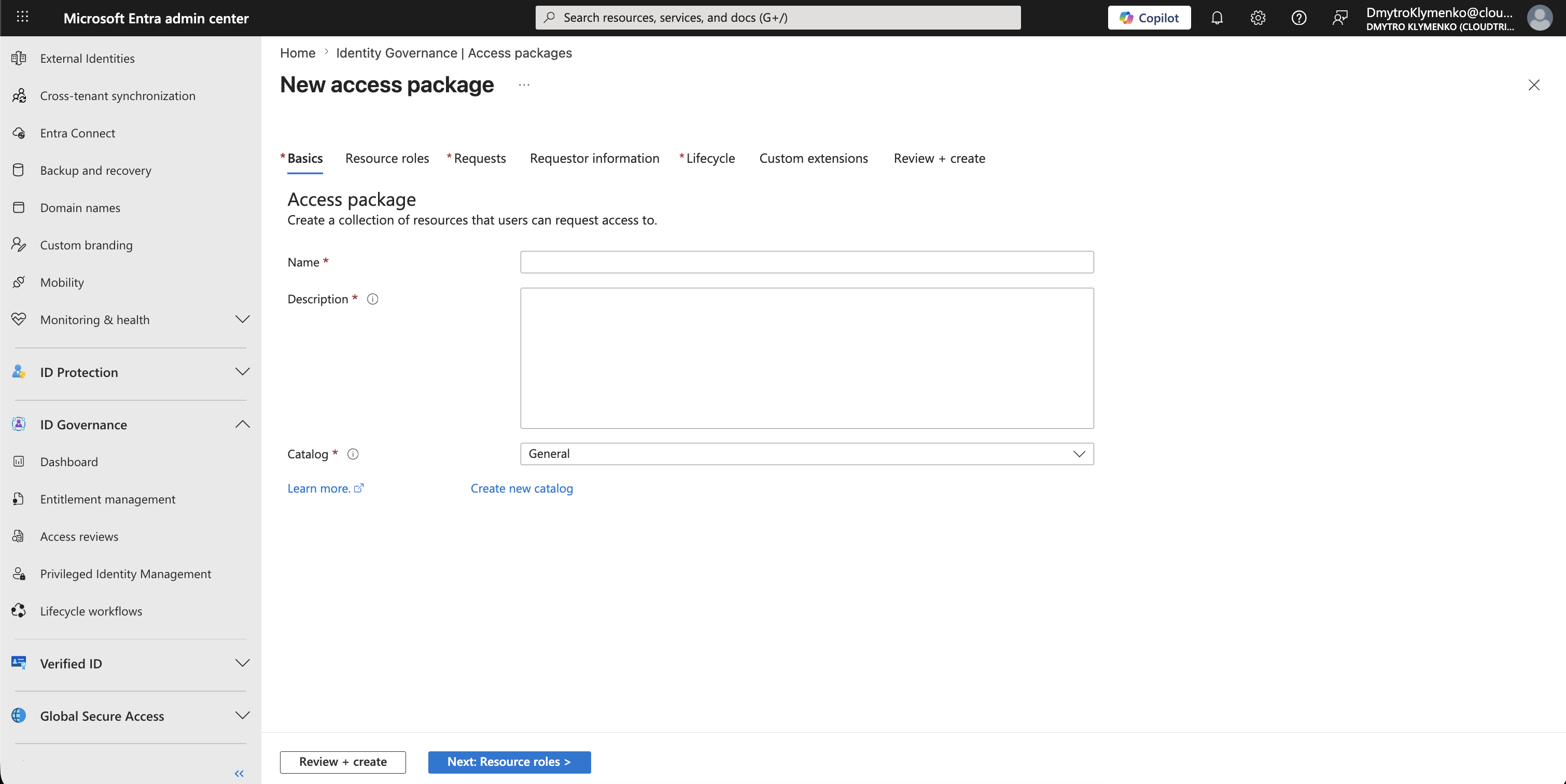Click the Domain names sidebar icon
This screenshot has height=784, width=1566.
pyautogui.click(x=19, y=208)
